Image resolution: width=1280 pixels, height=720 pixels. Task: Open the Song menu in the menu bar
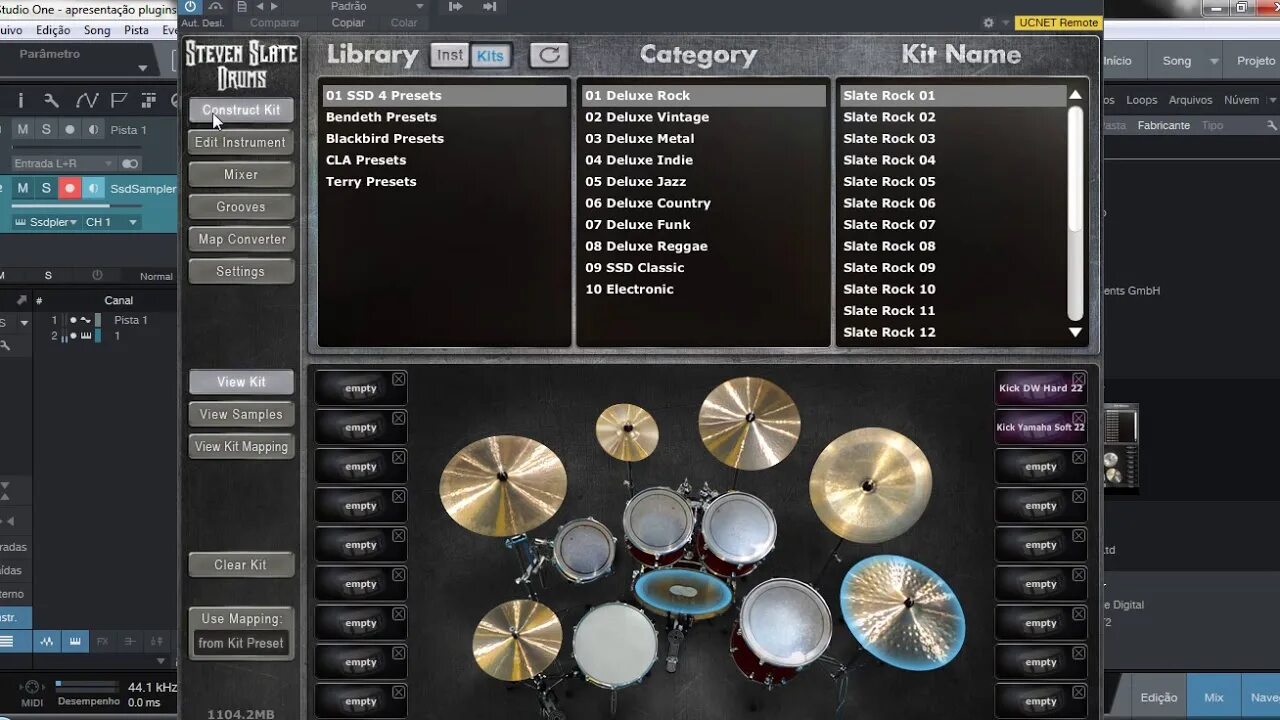97,30
